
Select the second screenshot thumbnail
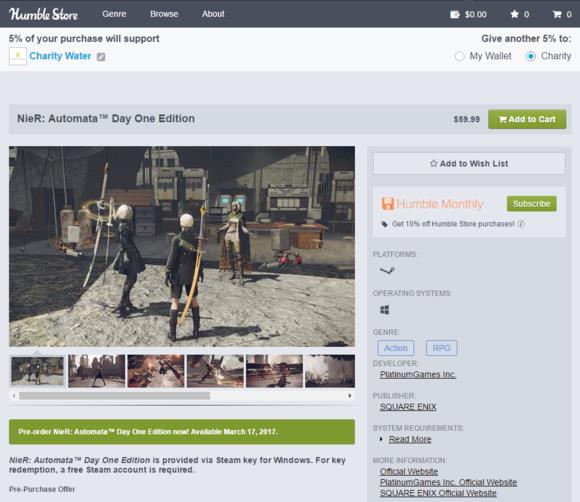tap(97, 371)
